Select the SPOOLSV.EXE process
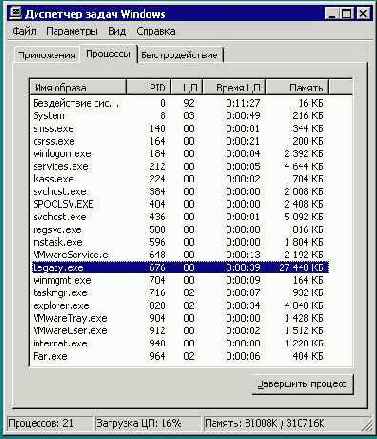This screenshot has width=377, height=439. 180,204
